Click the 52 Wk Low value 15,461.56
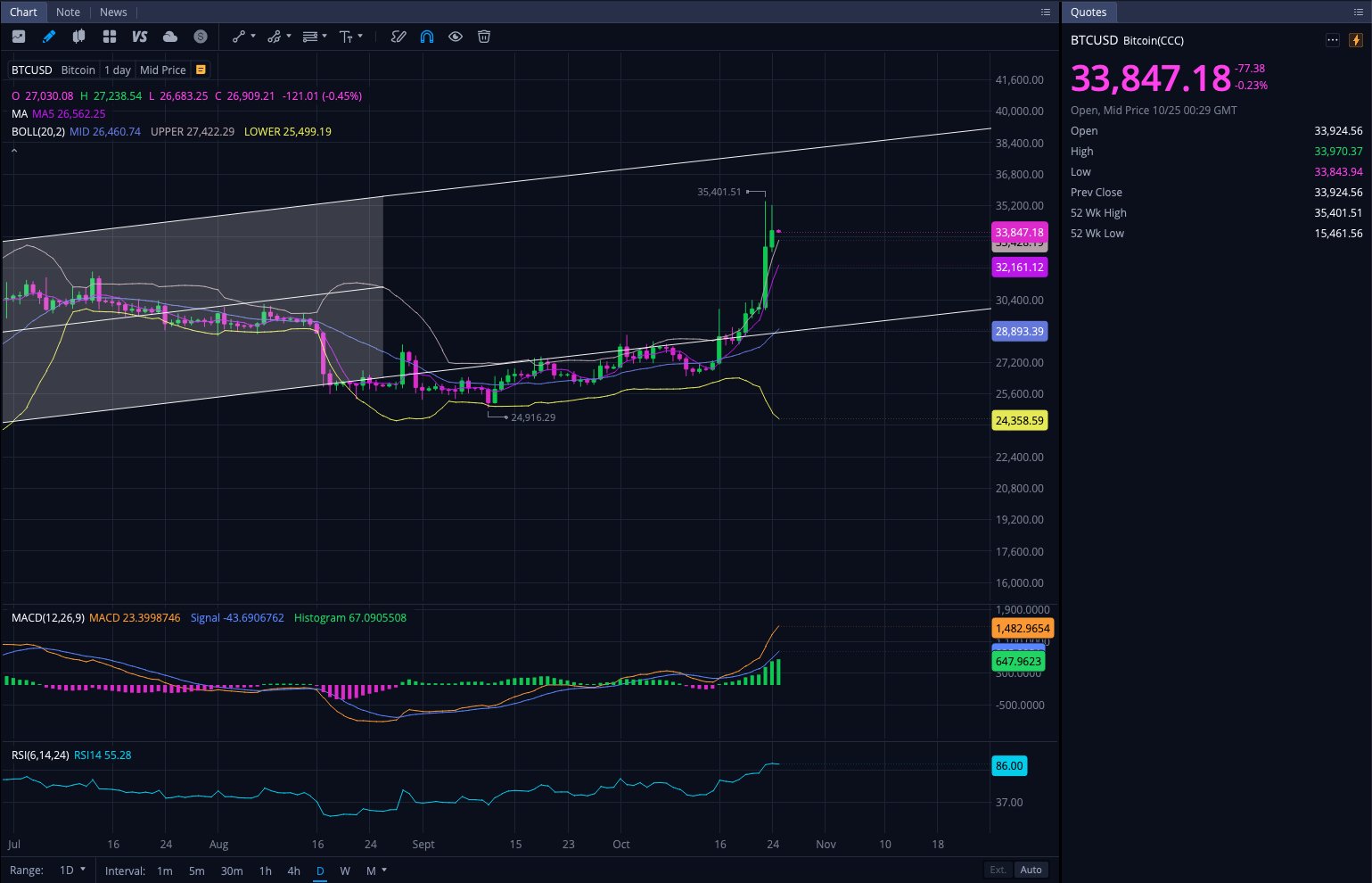This screenshot has width=1372, height=883. tap(1338, 233)
